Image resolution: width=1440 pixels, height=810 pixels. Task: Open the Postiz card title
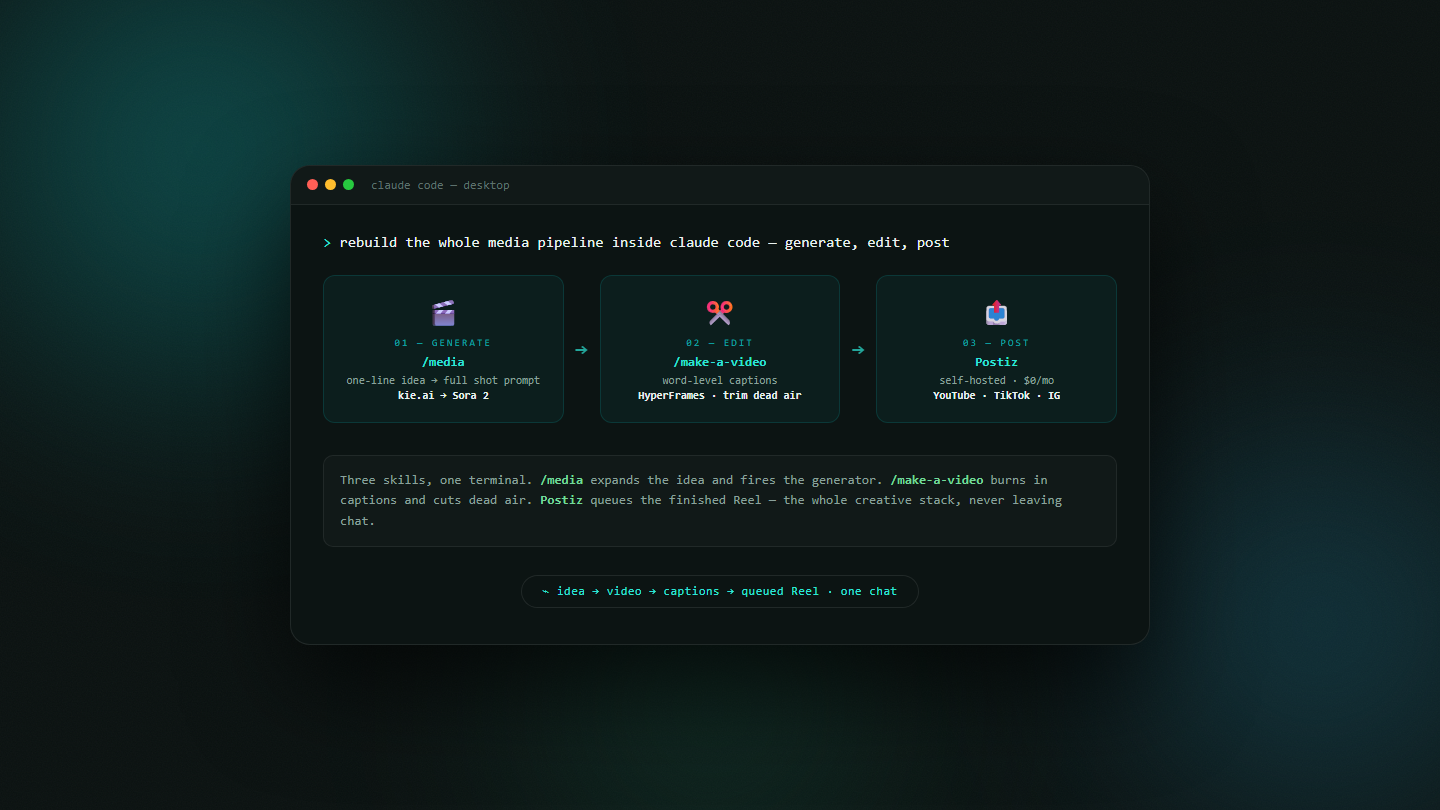click(x=996, y=362)
